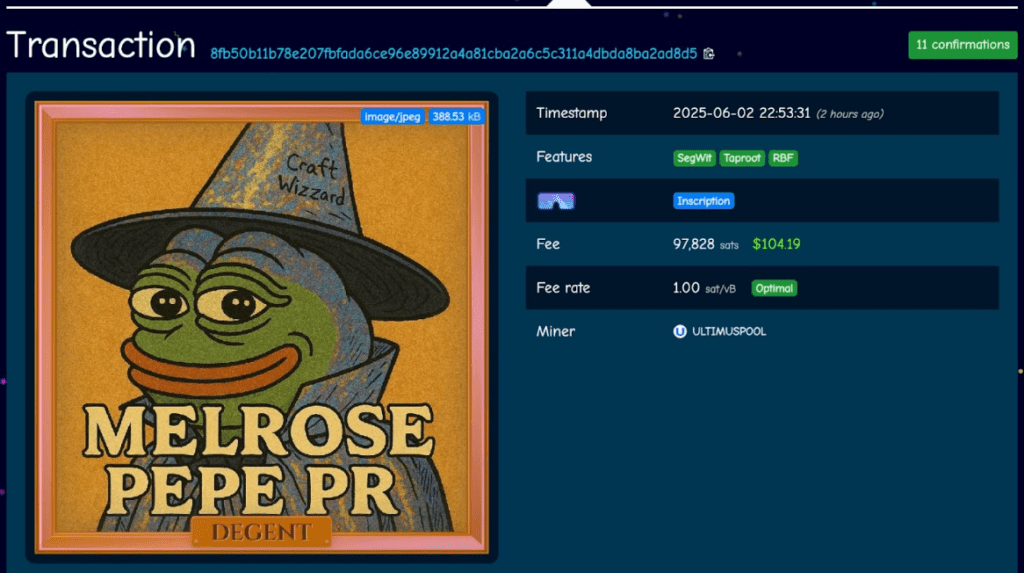Click the SegWit feature badge

694,158
